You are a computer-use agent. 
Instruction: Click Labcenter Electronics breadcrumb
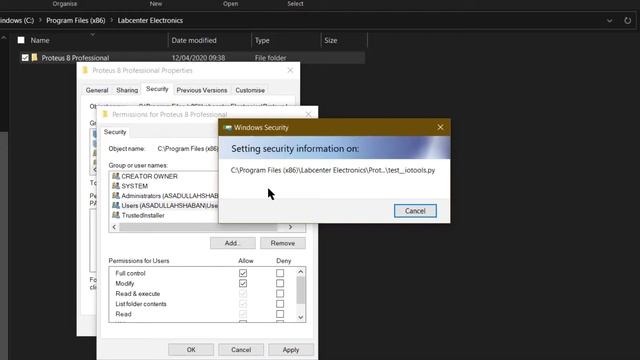tap(150, 20)
